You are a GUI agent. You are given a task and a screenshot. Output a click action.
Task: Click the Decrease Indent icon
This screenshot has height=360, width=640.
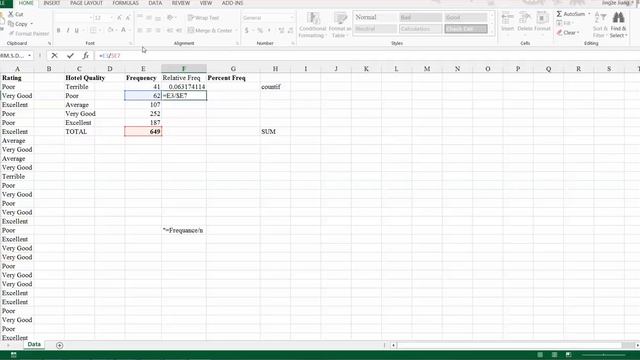point(170,31)
